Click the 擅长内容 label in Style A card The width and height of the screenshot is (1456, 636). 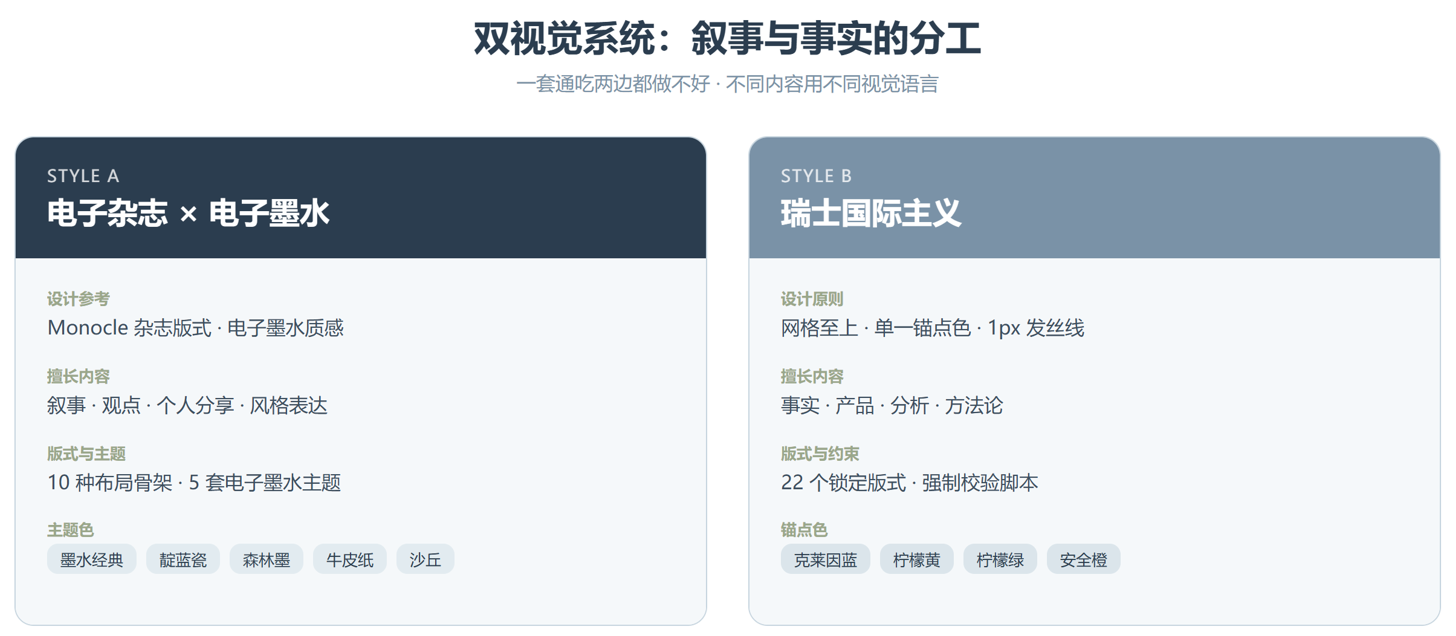pyautogui.click(x=78, y=376)
